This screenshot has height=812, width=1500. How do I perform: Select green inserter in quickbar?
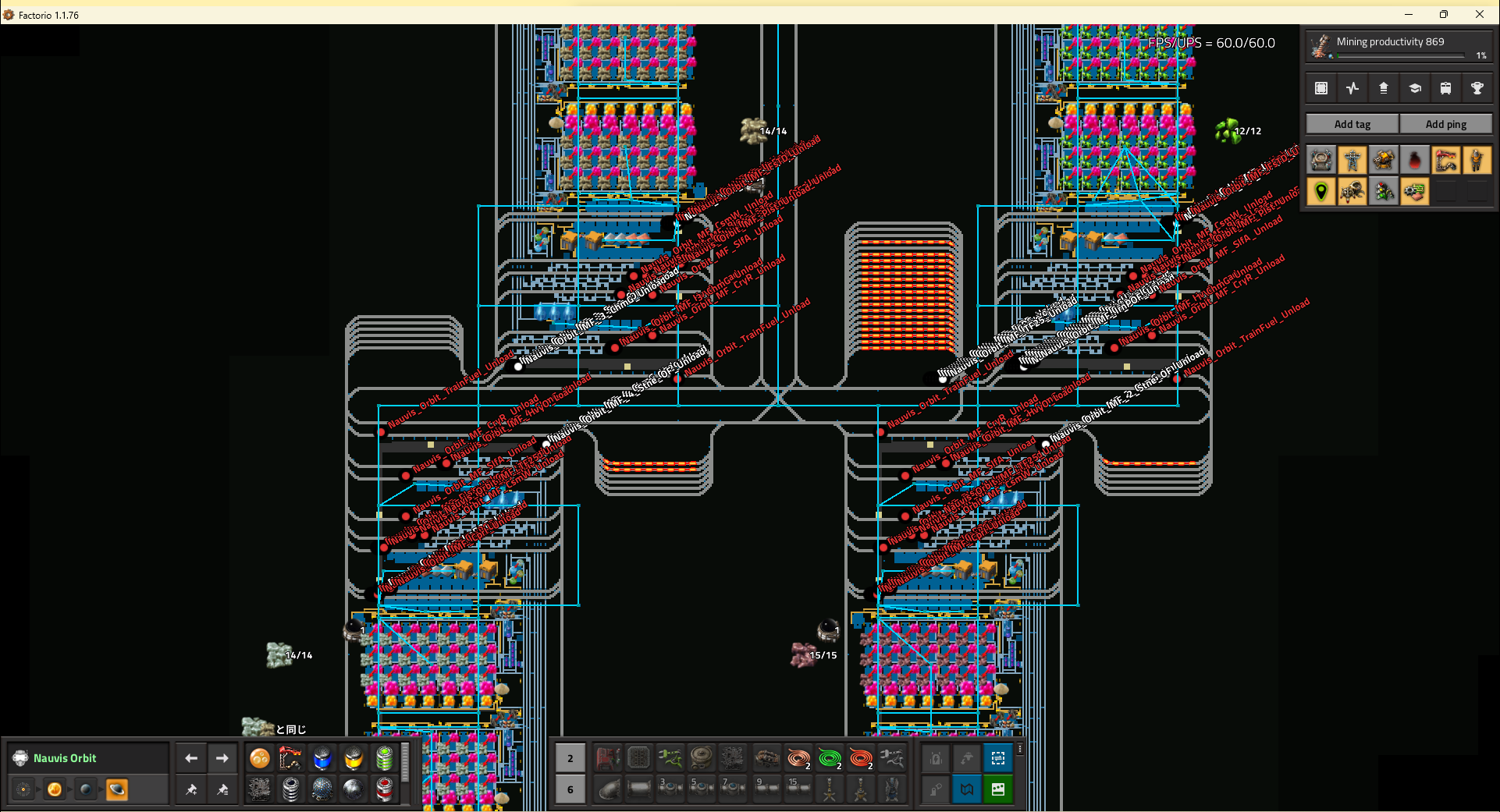pos(670,757)
